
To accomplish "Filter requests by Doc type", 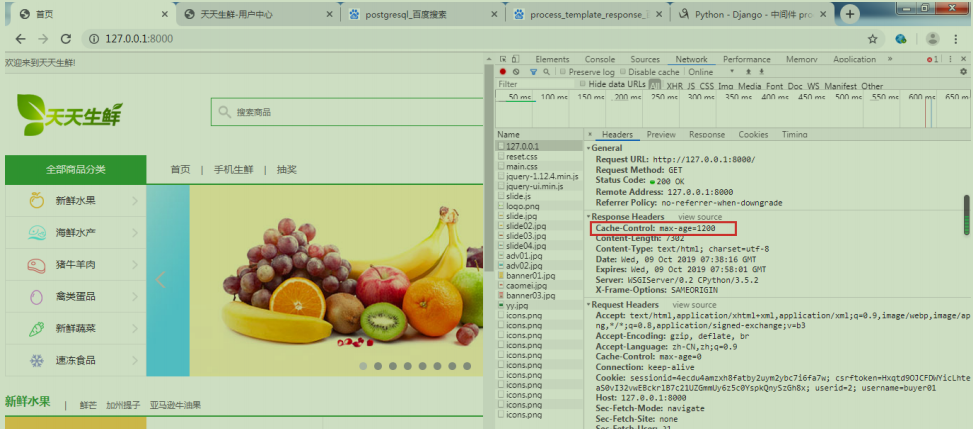I will tap(795, 86).
